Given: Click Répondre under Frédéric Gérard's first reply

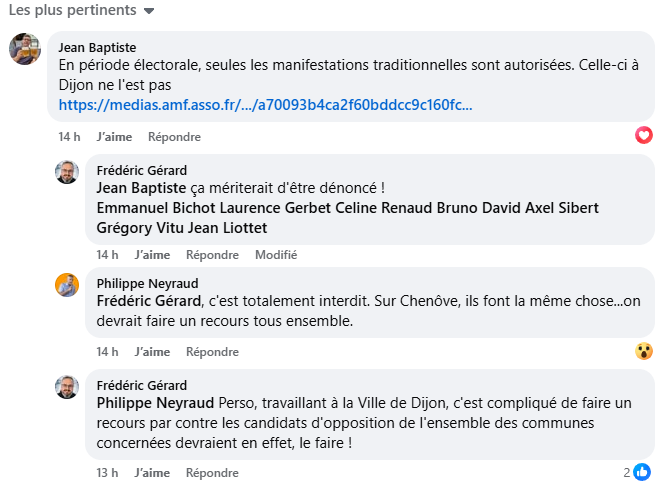Looking at the screenshot, I should click(x=212, y=255).
